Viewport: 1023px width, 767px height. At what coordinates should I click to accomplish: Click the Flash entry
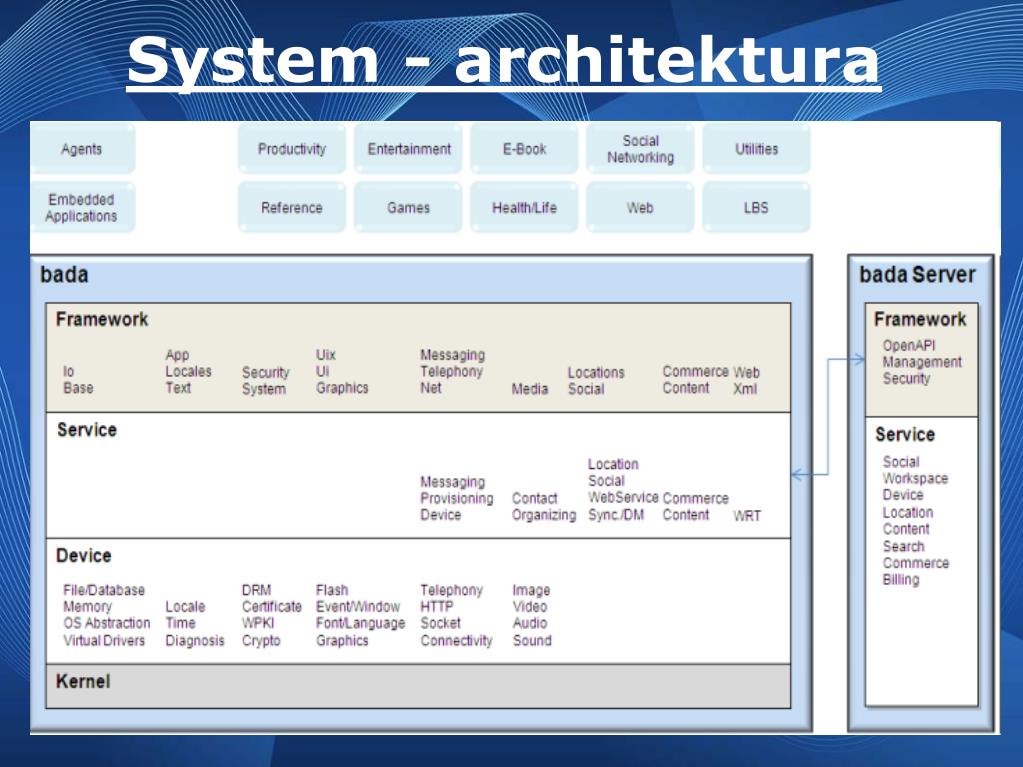click(332, 590)
